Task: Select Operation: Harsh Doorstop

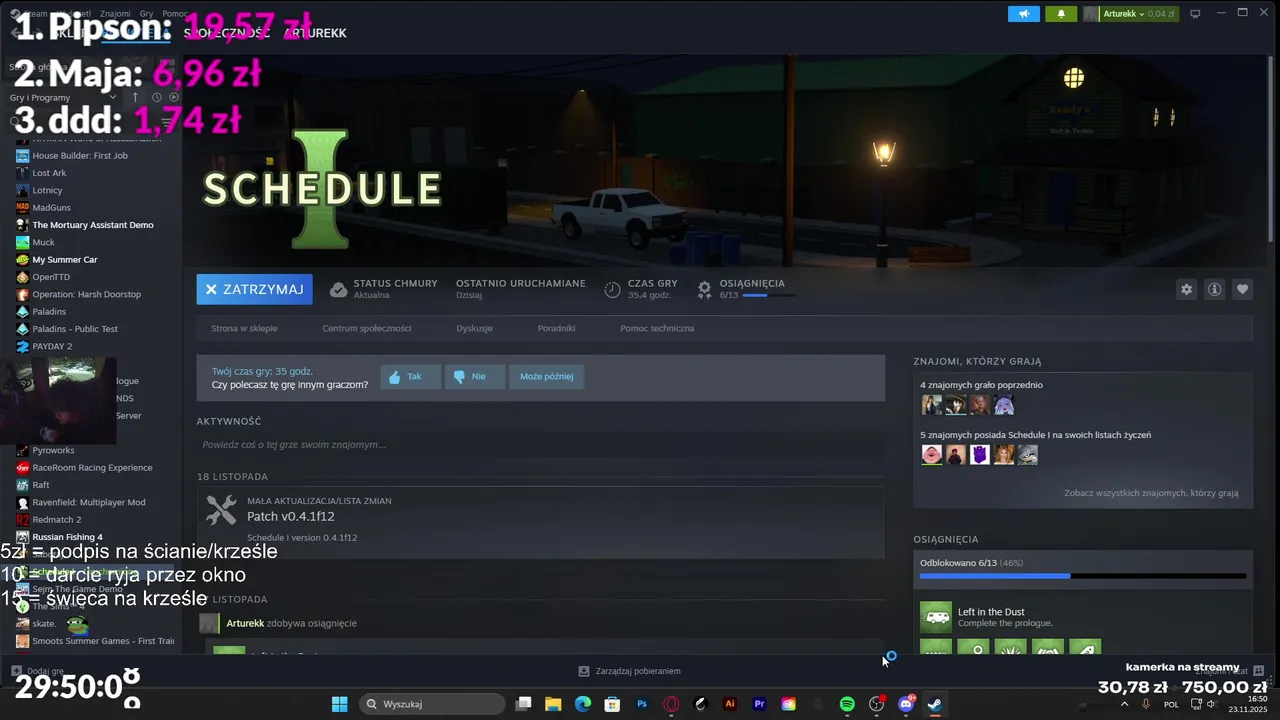Action: pos(86,294)
